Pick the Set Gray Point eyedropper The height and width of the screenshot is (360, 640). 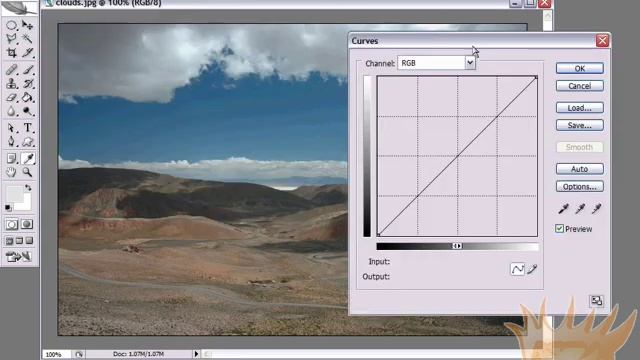click(580, 209)
